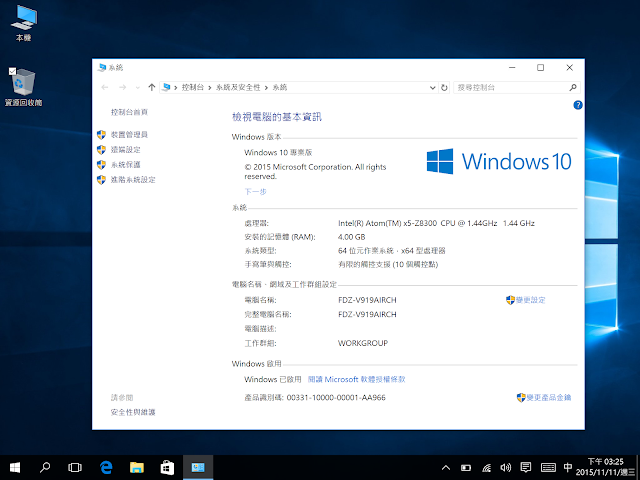The image size is (640, 480).
Task: Expand the chevron after 系統及安全性 breadcrumb
Action: (266, 87)
